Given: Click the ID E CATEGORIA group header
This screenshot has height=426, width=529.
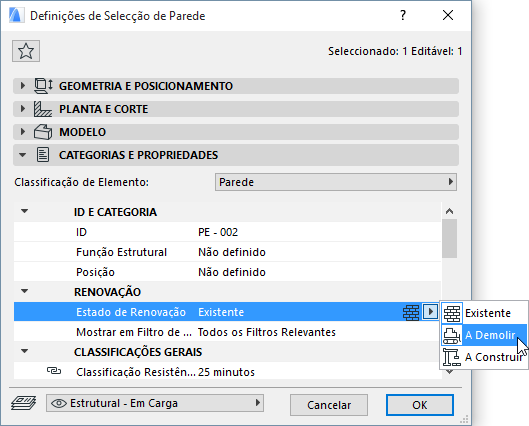Looking at the screenshot, I should click(x=115, y=212).
